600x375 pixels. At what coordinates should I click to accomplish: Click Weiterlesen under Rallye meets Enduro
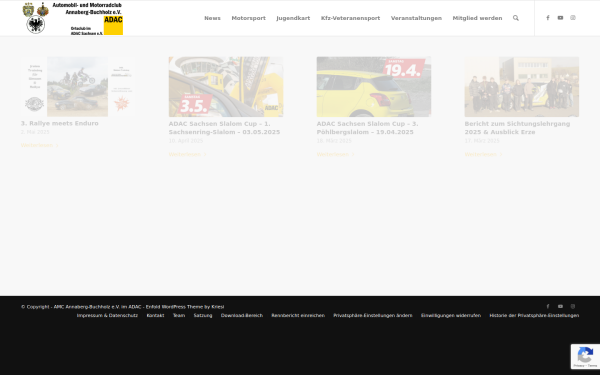[39, 145]
